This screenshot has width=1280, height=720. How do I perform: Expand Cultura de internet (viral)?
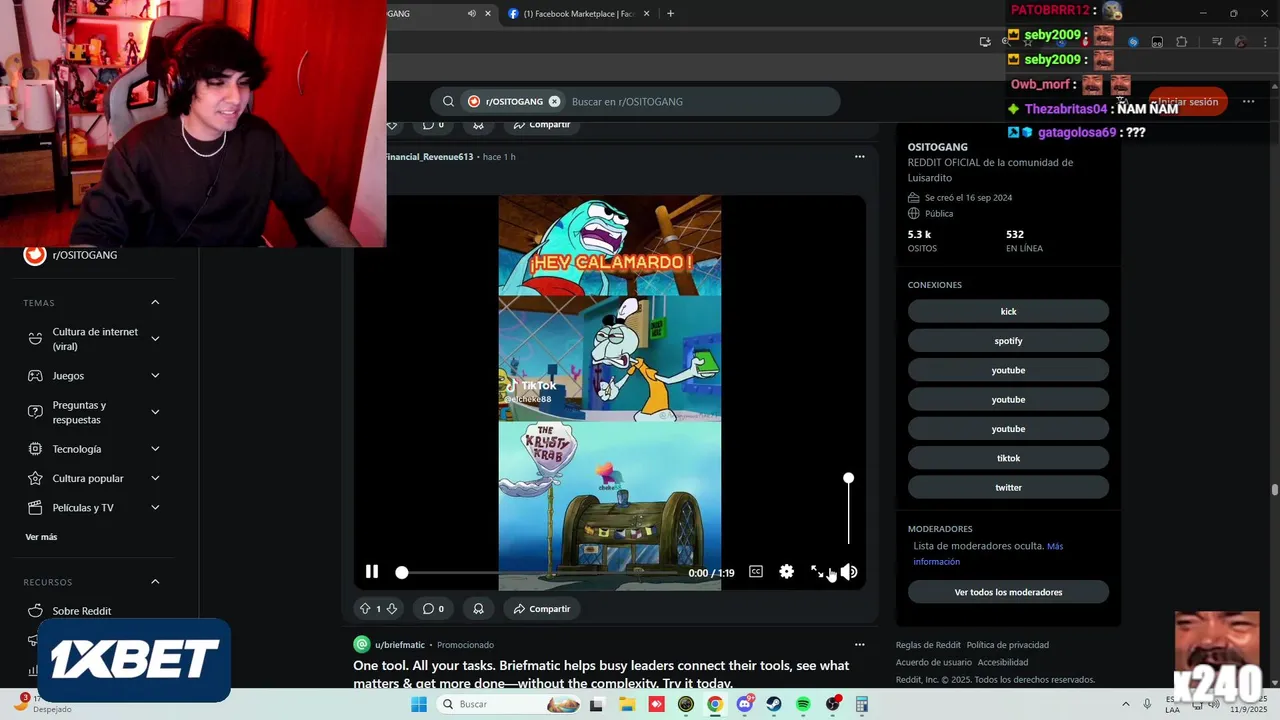point(155,339)
